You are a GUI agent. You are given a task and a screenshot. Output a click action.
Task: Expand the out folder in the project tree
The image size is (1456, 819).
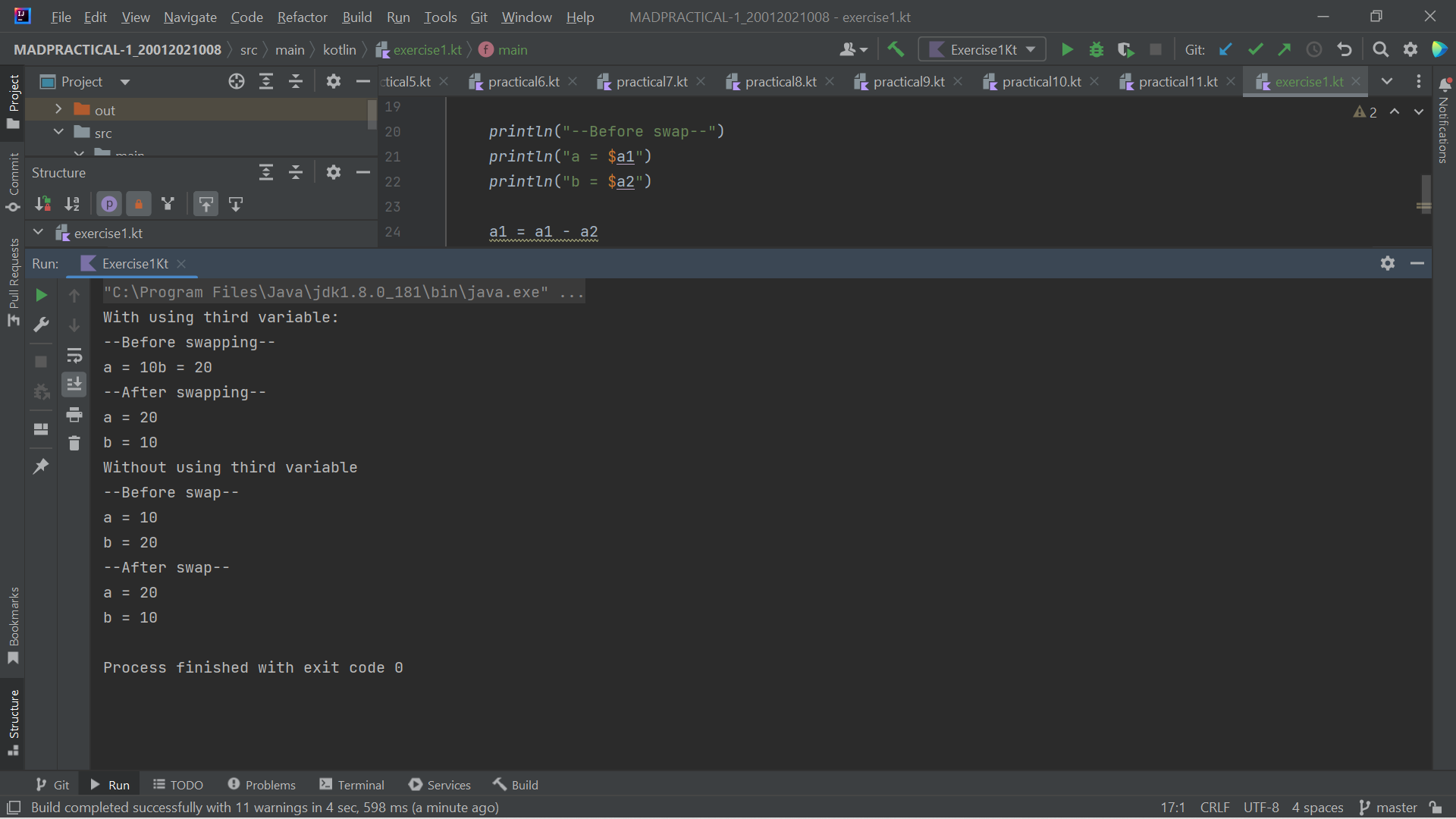tap(58, 110)
